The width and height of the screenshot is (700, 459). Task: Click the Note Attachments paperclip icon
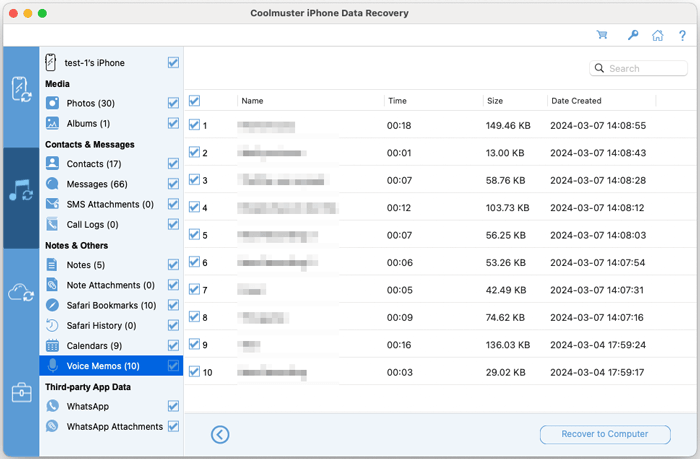coord(52,285)
